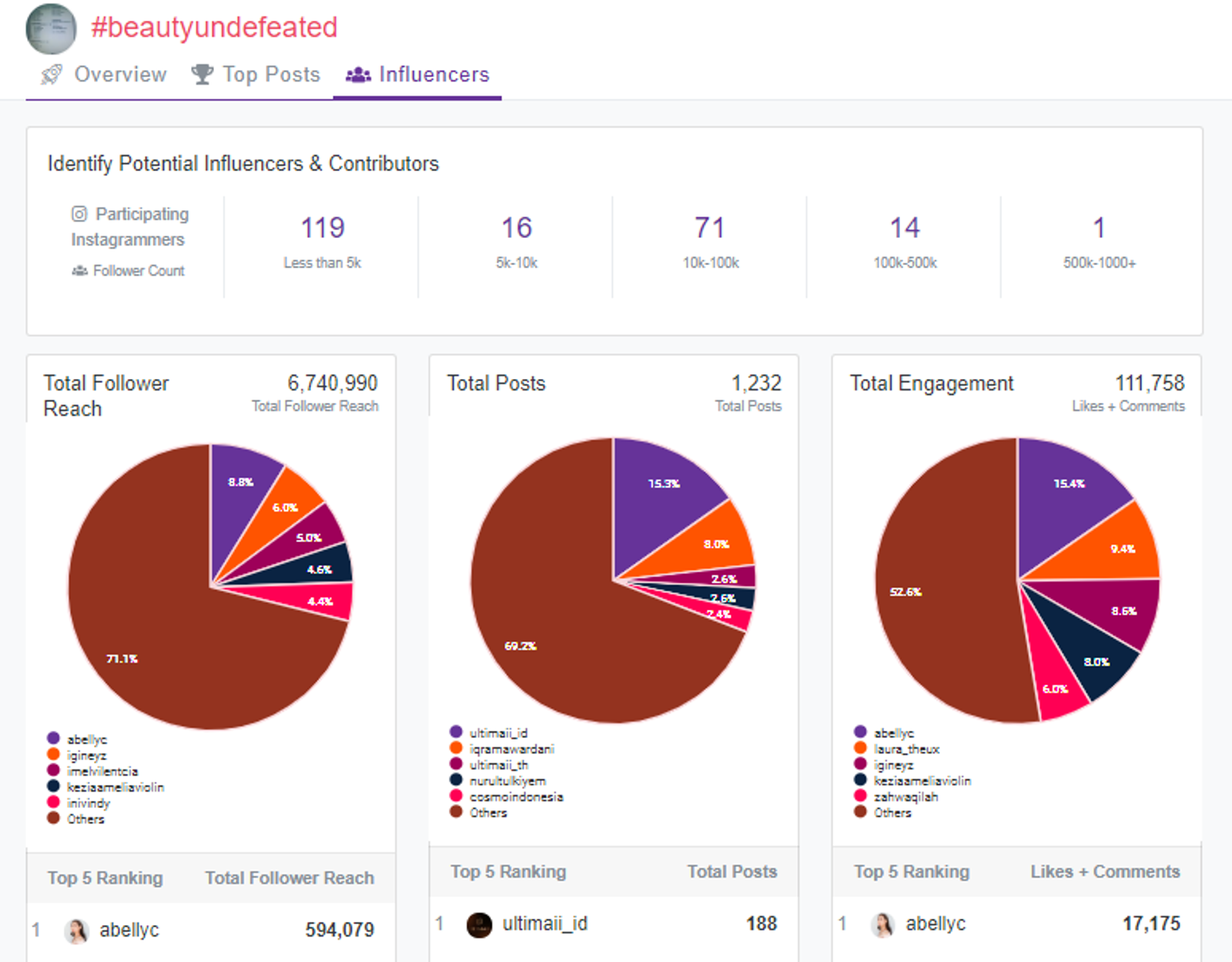
Task: Open the #beautyundefeated hashtag title link
Action: (214, 28)
